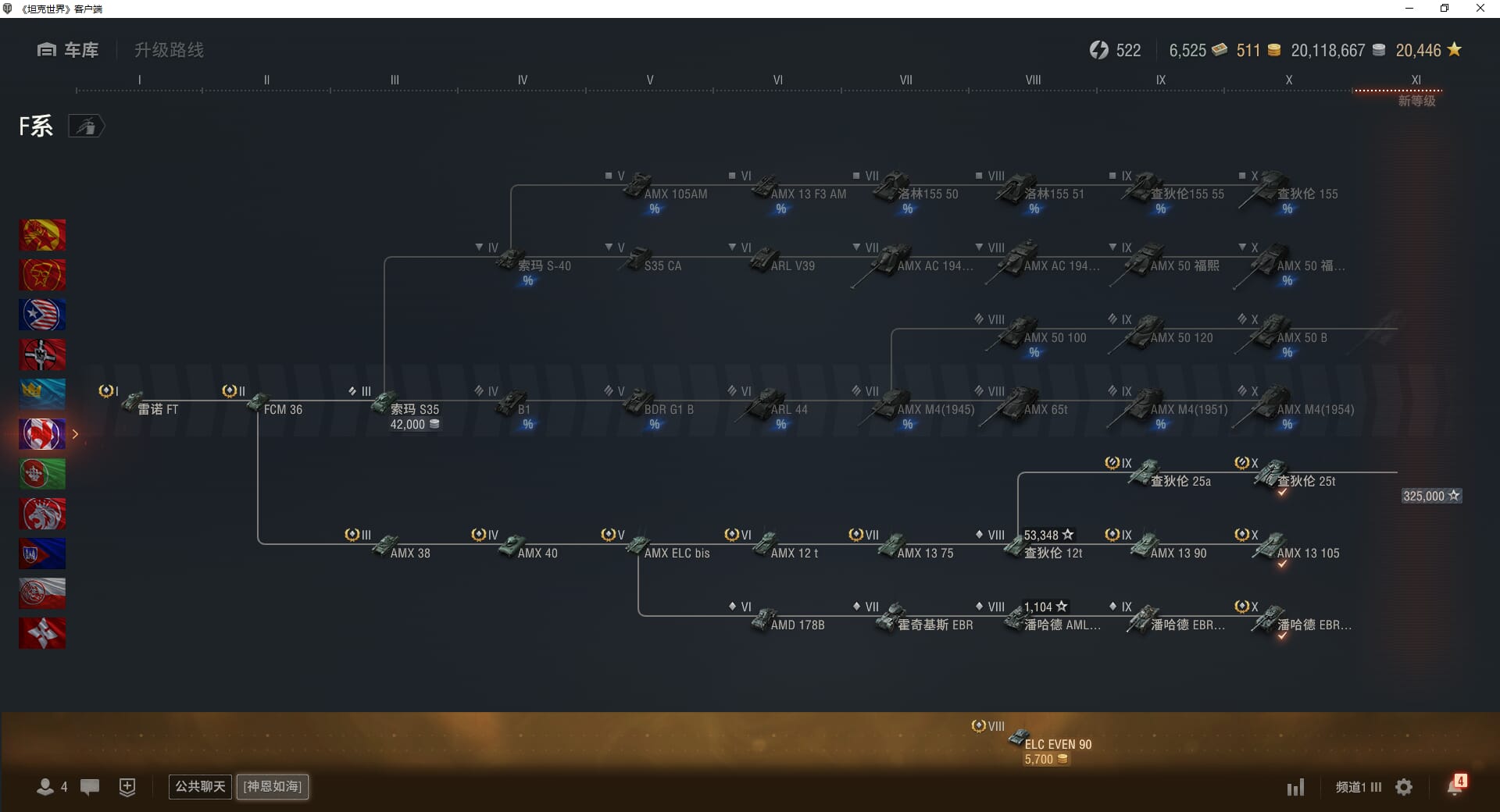Screen dimensions: 1500x812
Task: Select the German iron cross nation flag
Action: [x=42, y=354]
